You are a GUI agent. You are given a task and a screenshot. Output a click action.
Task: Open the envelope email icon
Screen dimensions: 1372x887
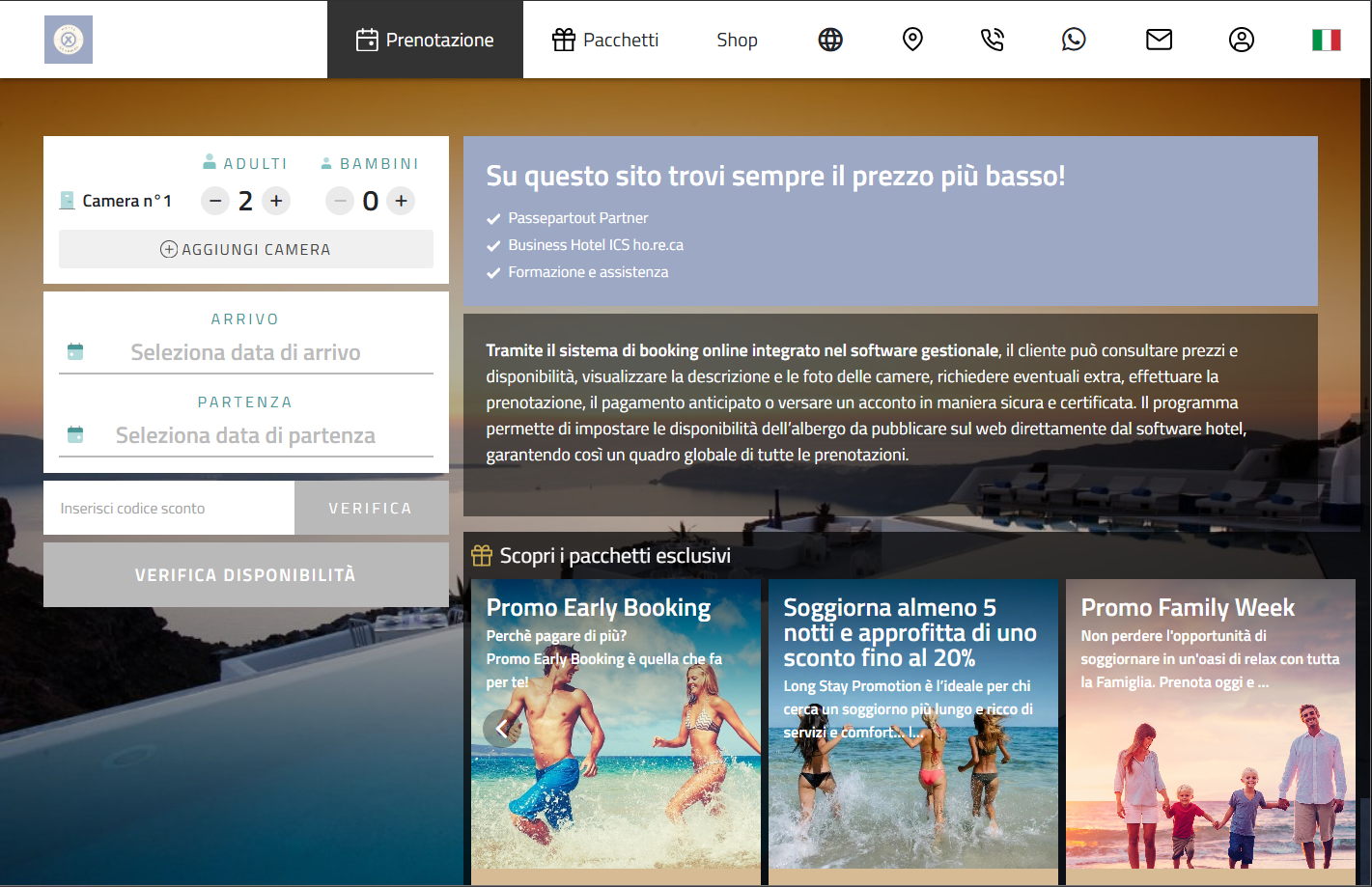click(x=1159, y=40)
